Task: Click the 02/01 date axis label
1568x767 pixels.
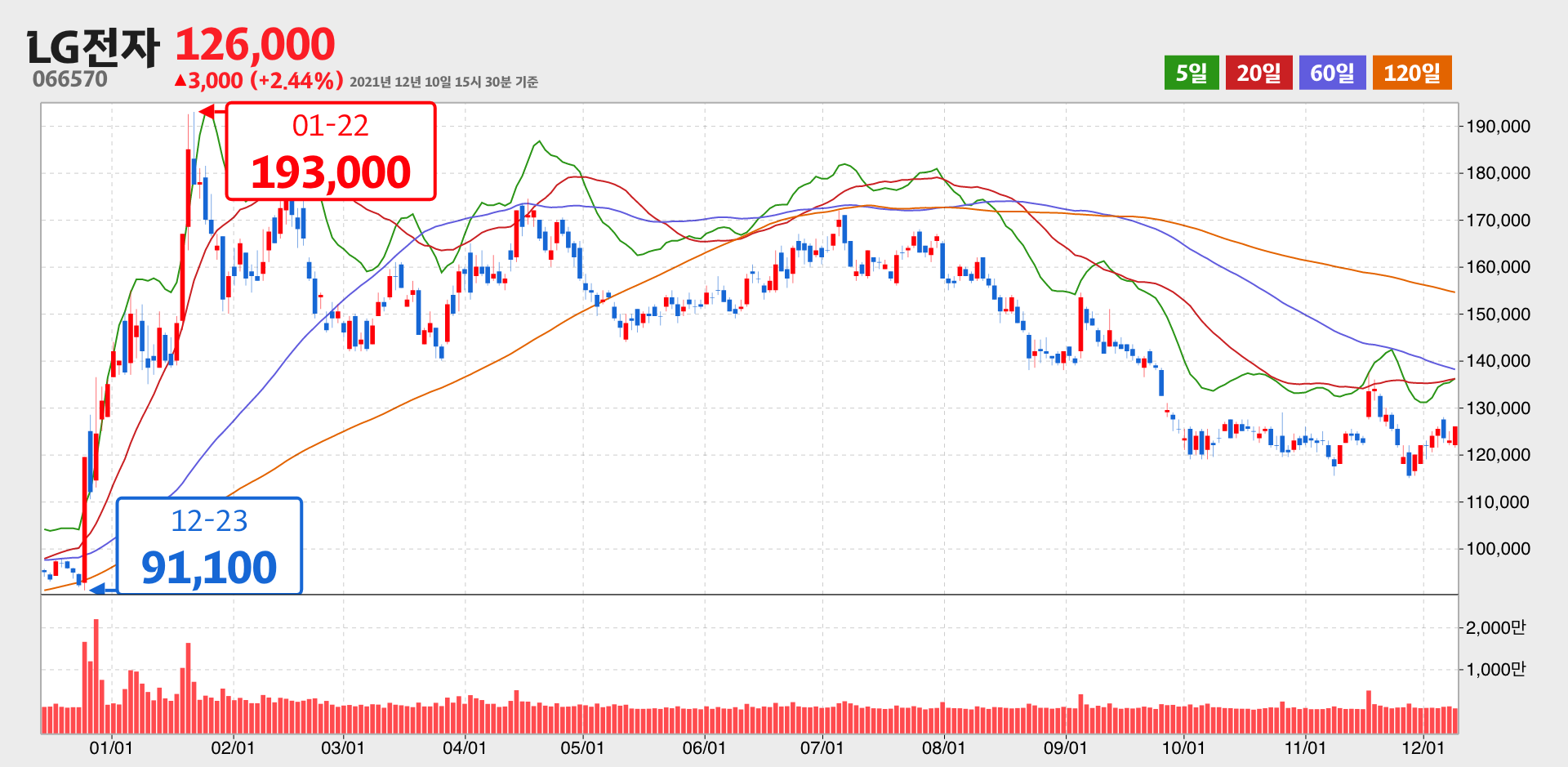Action: [x=233, y=748]
